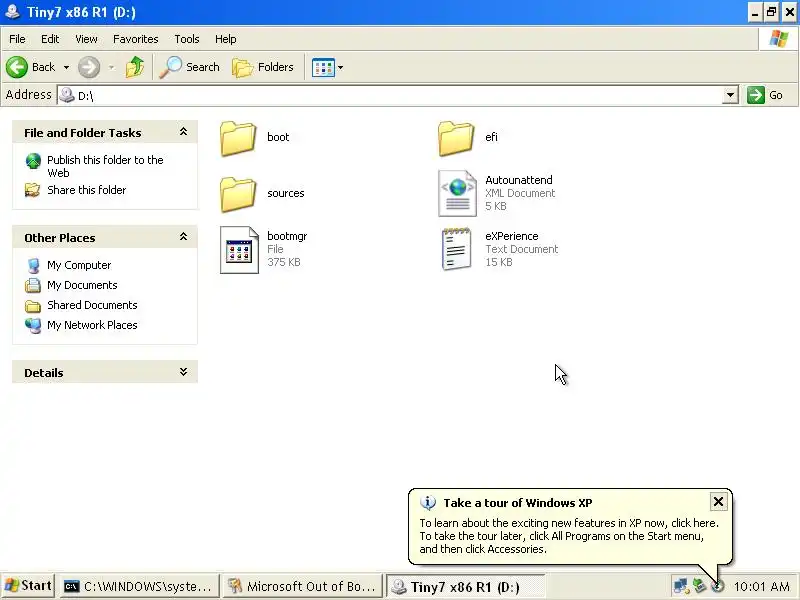Collapse the File and Folder Tasks panel
The image size is (800, 600).
click(x=184, y=132)
